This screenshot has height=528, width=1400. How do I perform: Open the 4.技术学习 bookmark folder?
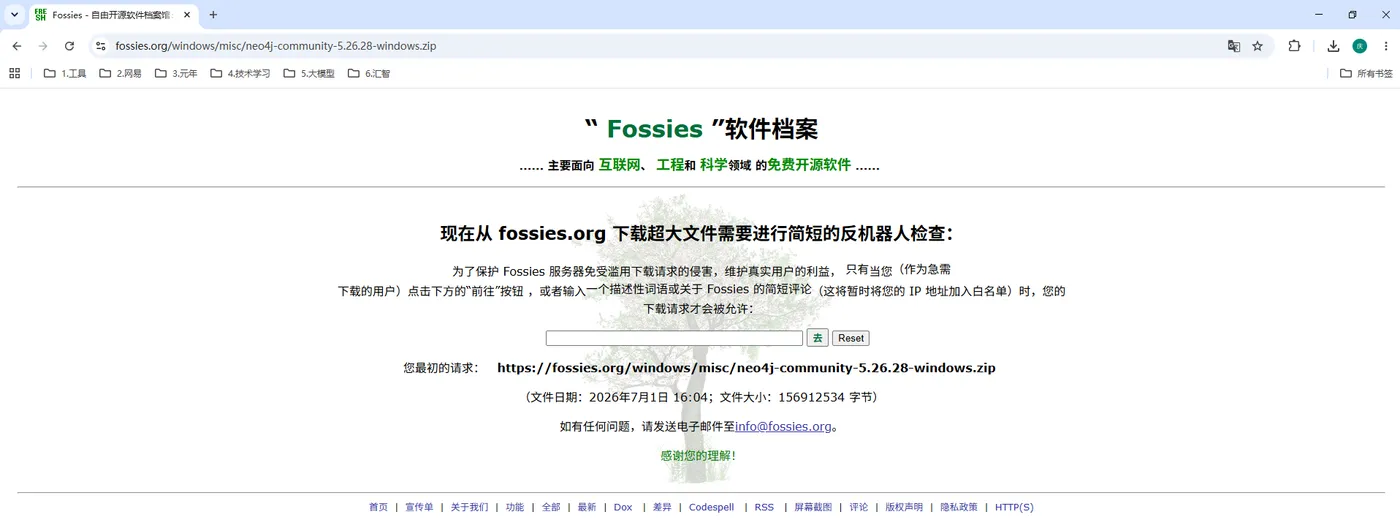(x=240, y=73)
